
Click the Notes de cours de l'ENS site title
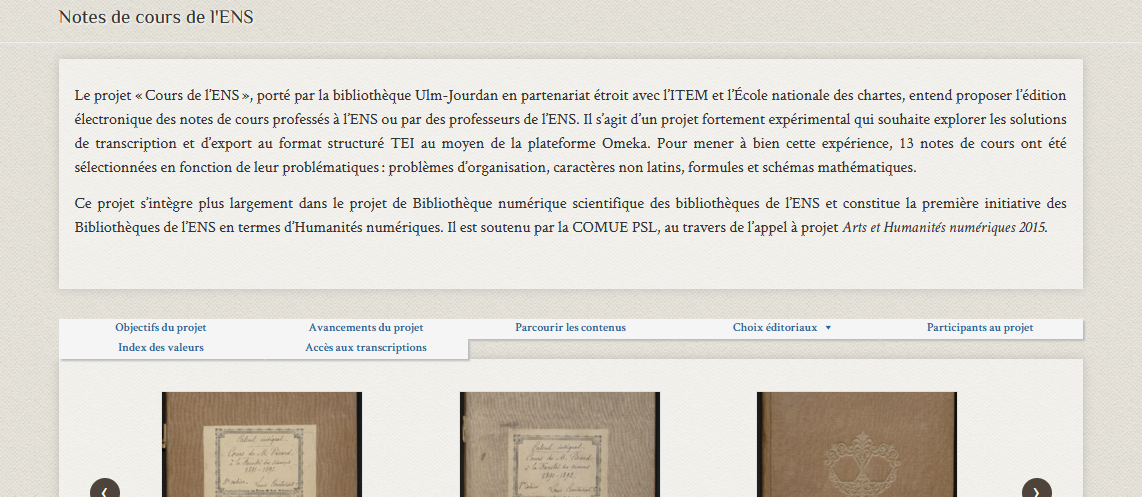156,17
